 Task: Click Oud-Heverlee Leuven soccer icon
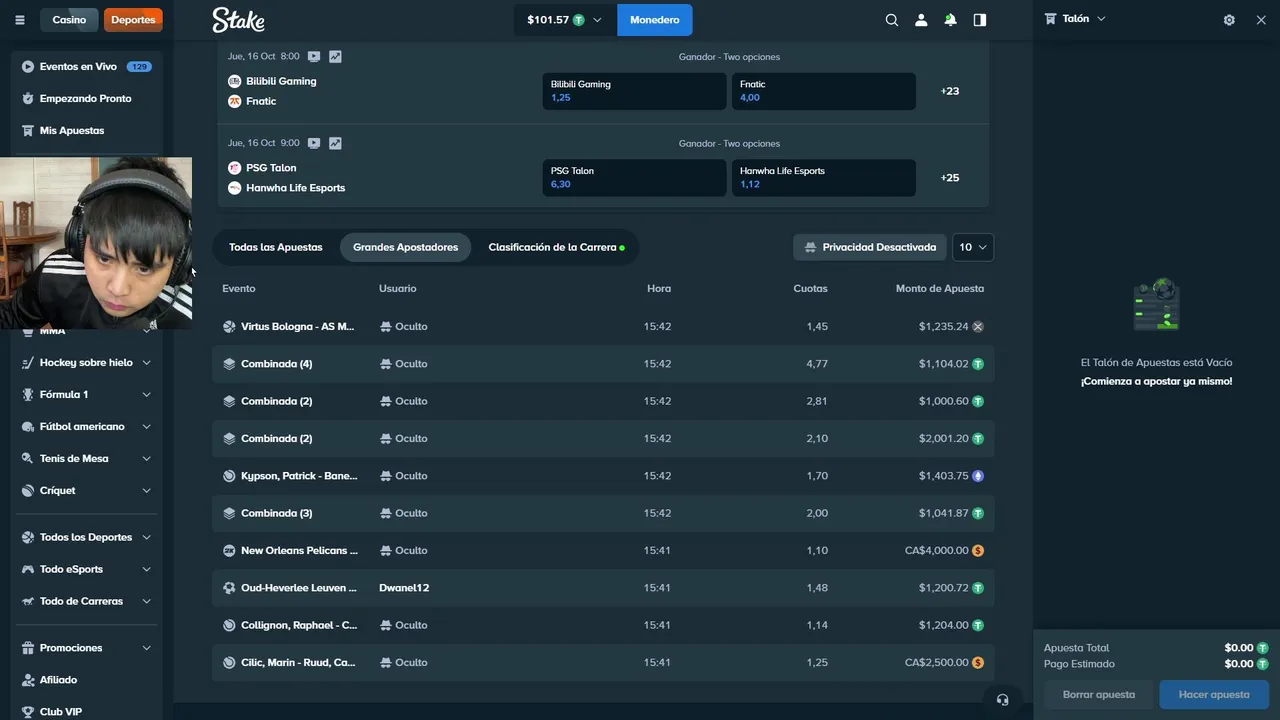[x=229, y=588]
